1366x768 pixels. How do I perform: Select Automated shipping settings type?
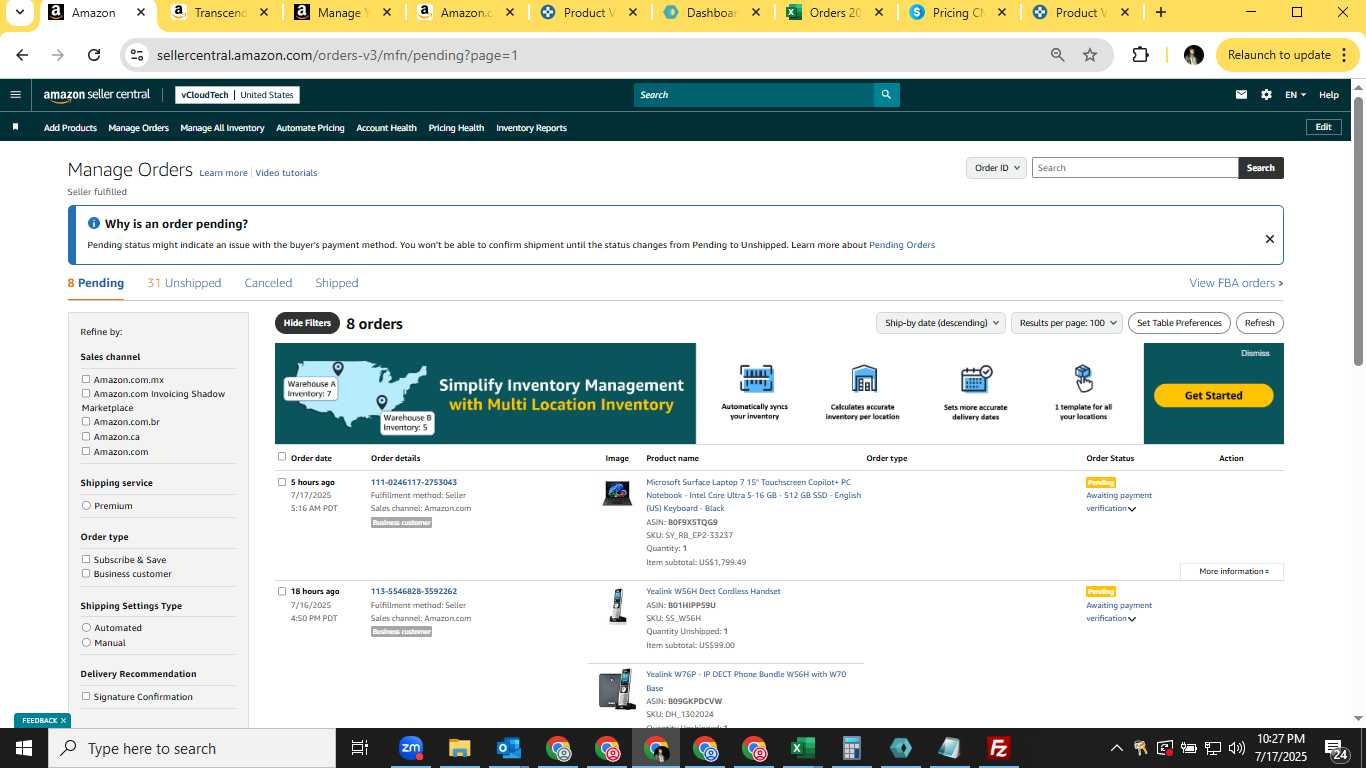(x=86, y=628)
